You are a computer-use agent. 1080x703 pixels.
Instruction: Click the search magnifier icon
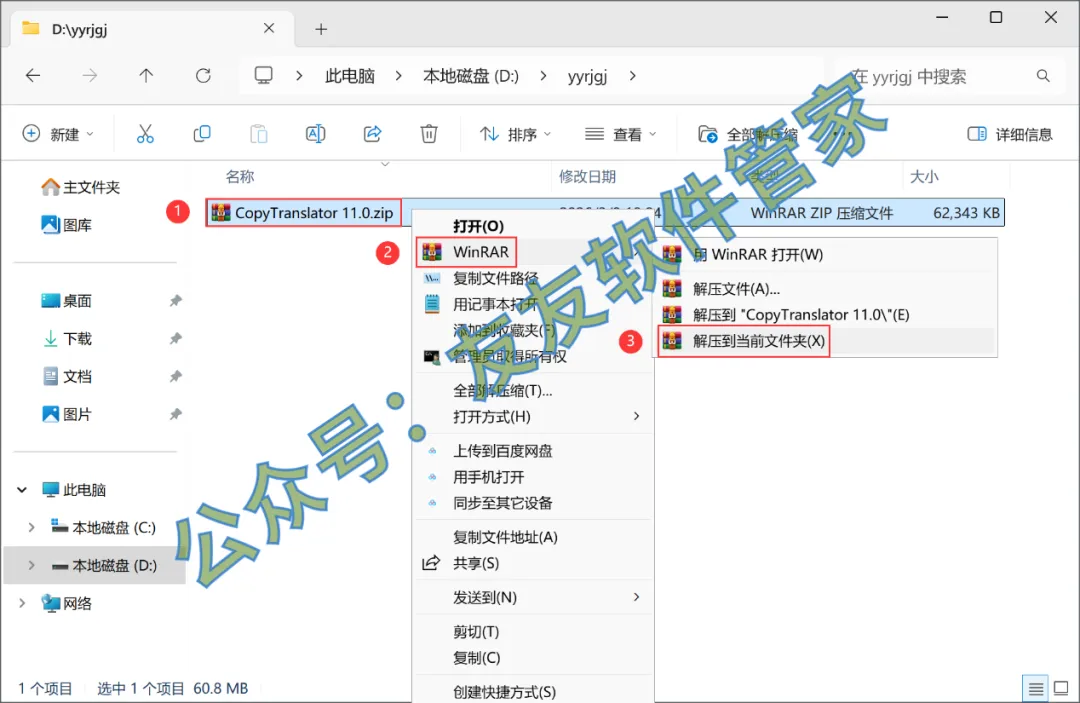coord(1043,76)
